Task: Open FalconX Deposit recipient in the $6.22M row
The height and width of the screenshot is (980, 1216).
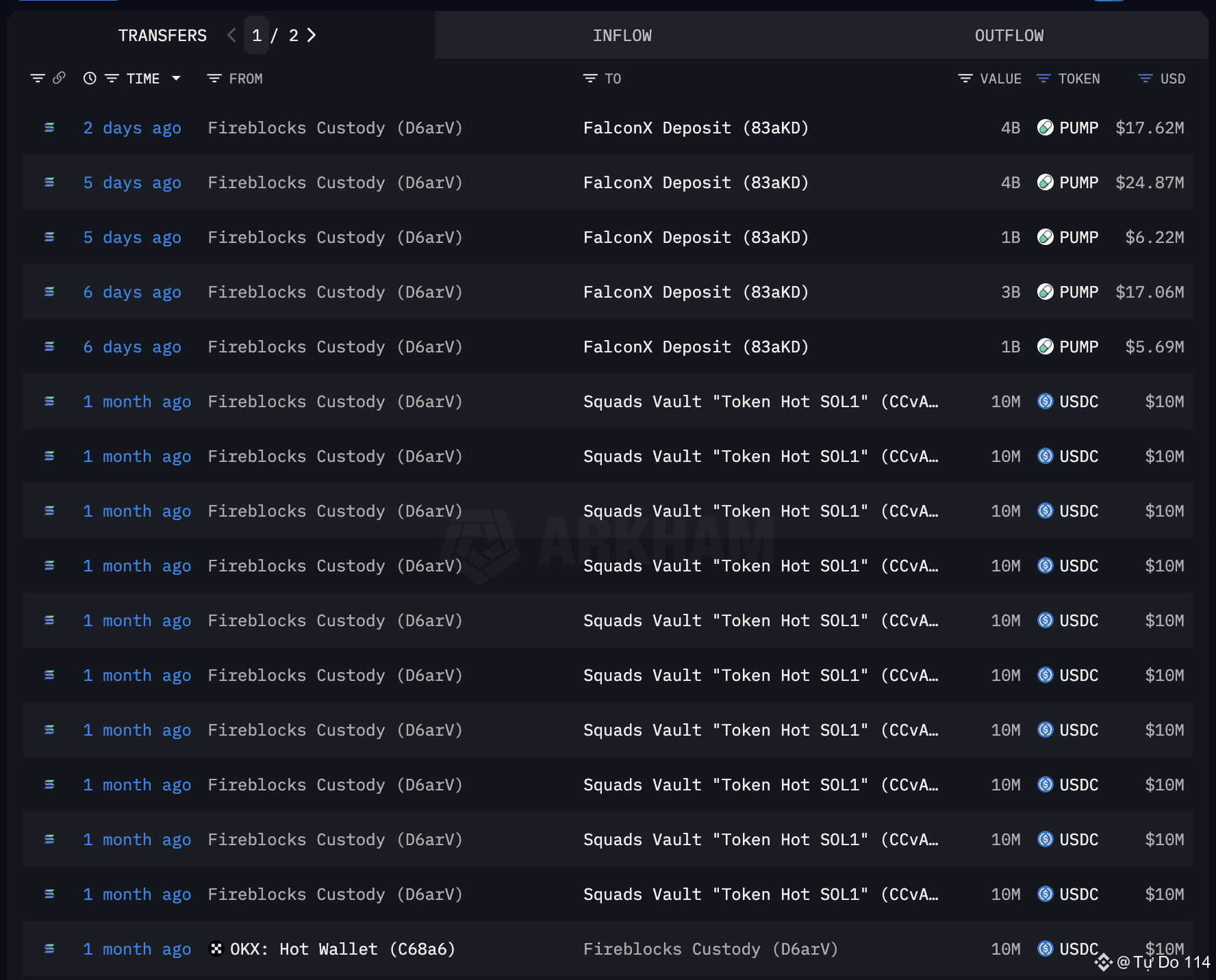Action: click(696, 237)
